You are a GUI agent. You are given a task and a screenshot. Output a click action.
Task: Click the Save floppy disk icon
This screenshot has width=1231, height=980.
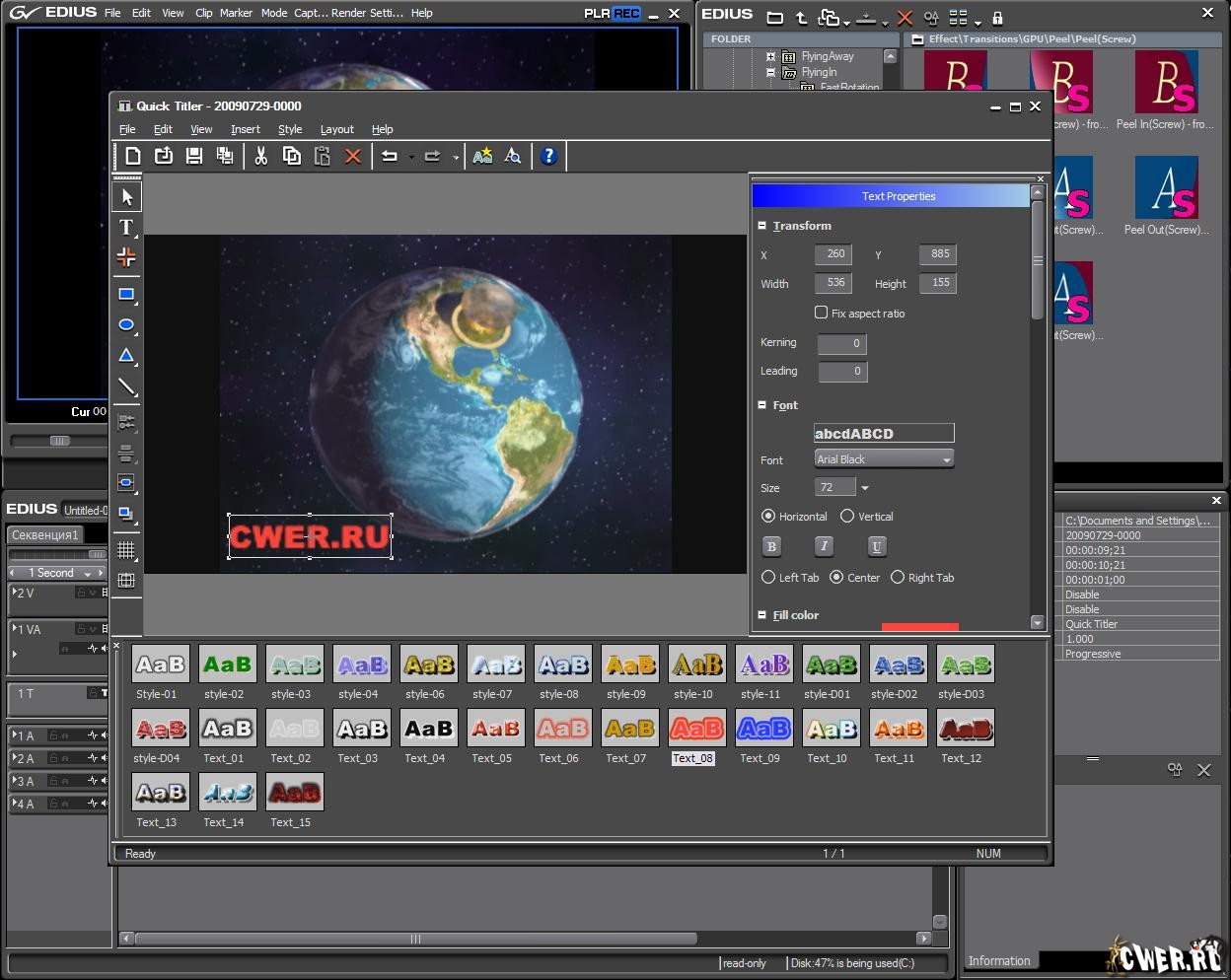(194, 156)
